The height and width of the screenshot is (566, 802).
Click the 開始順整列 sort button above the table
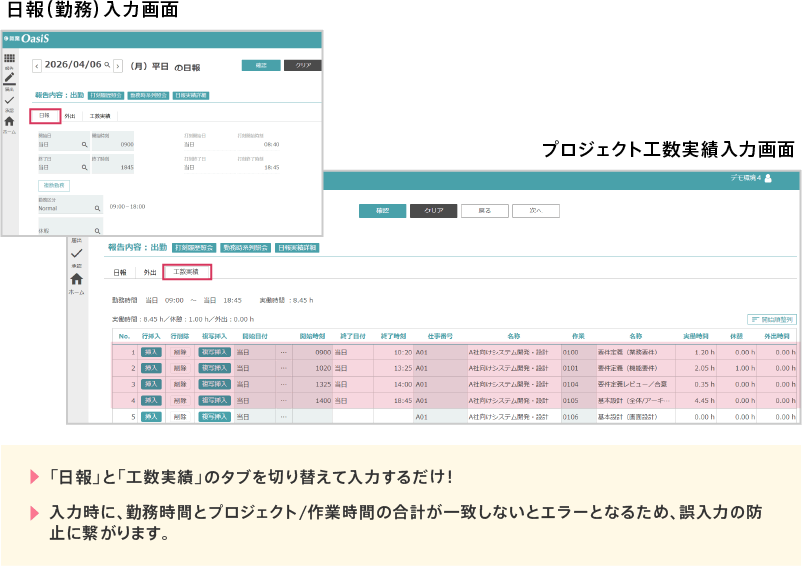pos(772,320)
